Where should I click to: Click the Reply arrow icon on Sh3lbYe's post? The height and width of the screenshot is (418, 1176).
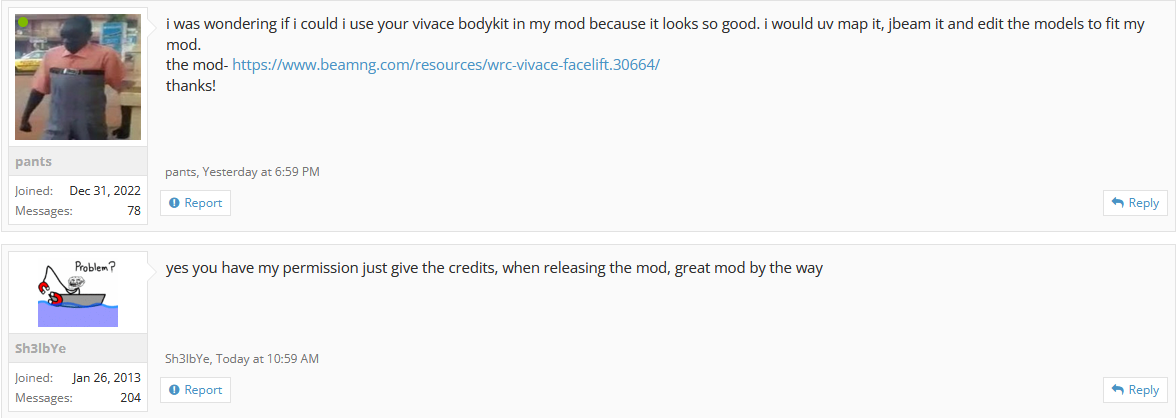click(x=1118, y=389)
